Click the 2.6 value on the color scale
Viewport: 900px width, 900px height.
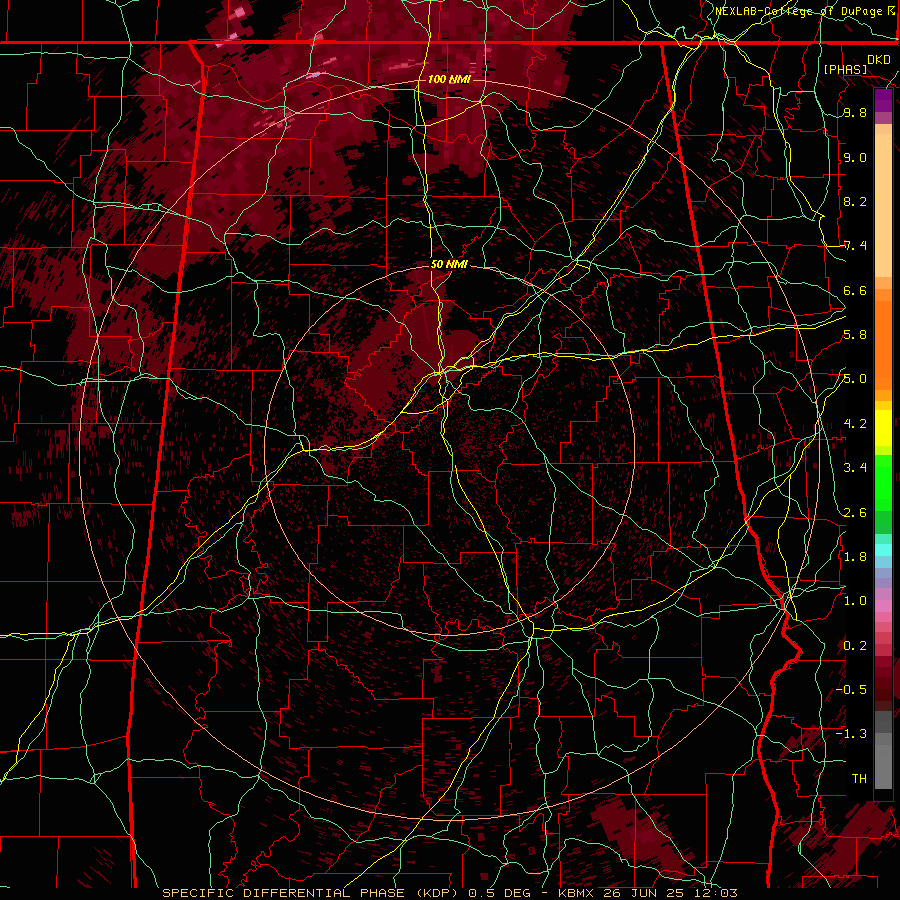[x=855, y=512]
